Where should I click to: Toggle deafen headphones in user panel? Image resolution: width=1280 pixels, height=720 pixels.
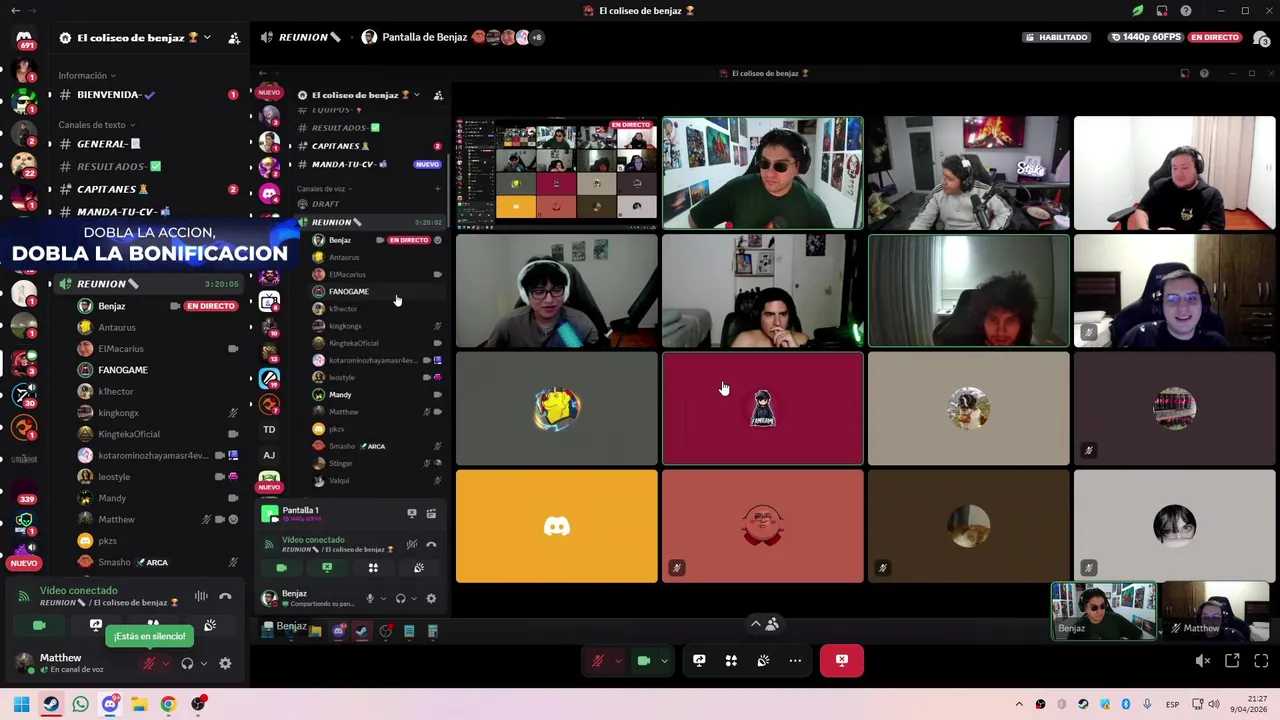click(x=187, y=663)
